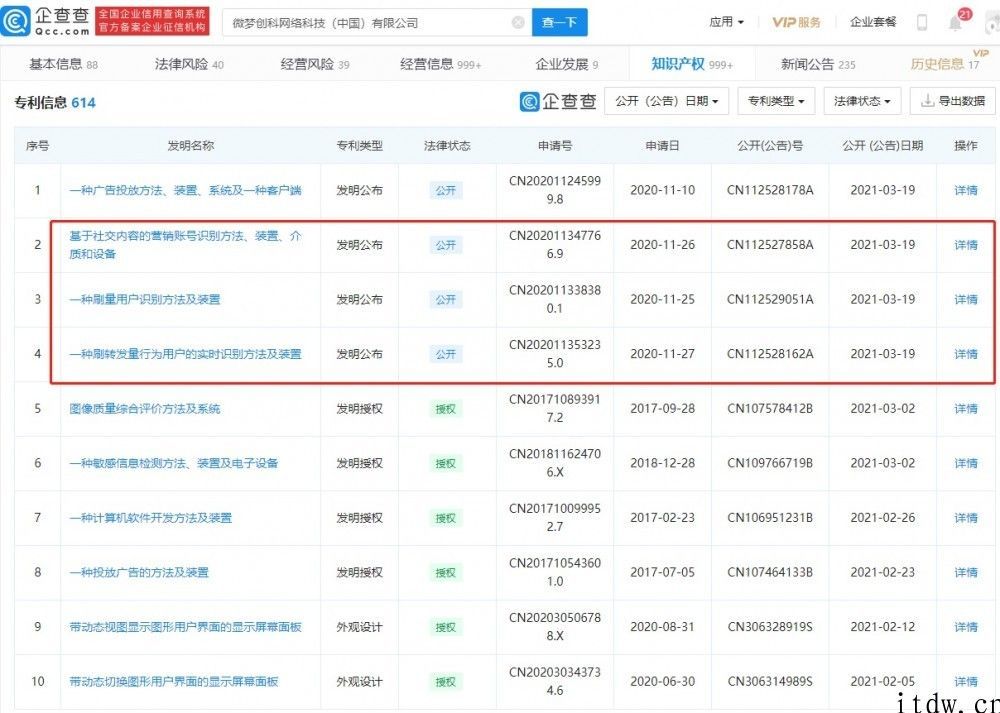The image size is (1000, 713).
Task: Open patent 一种刷量用户识别方法及装置
Action: (x=145, y=299)
